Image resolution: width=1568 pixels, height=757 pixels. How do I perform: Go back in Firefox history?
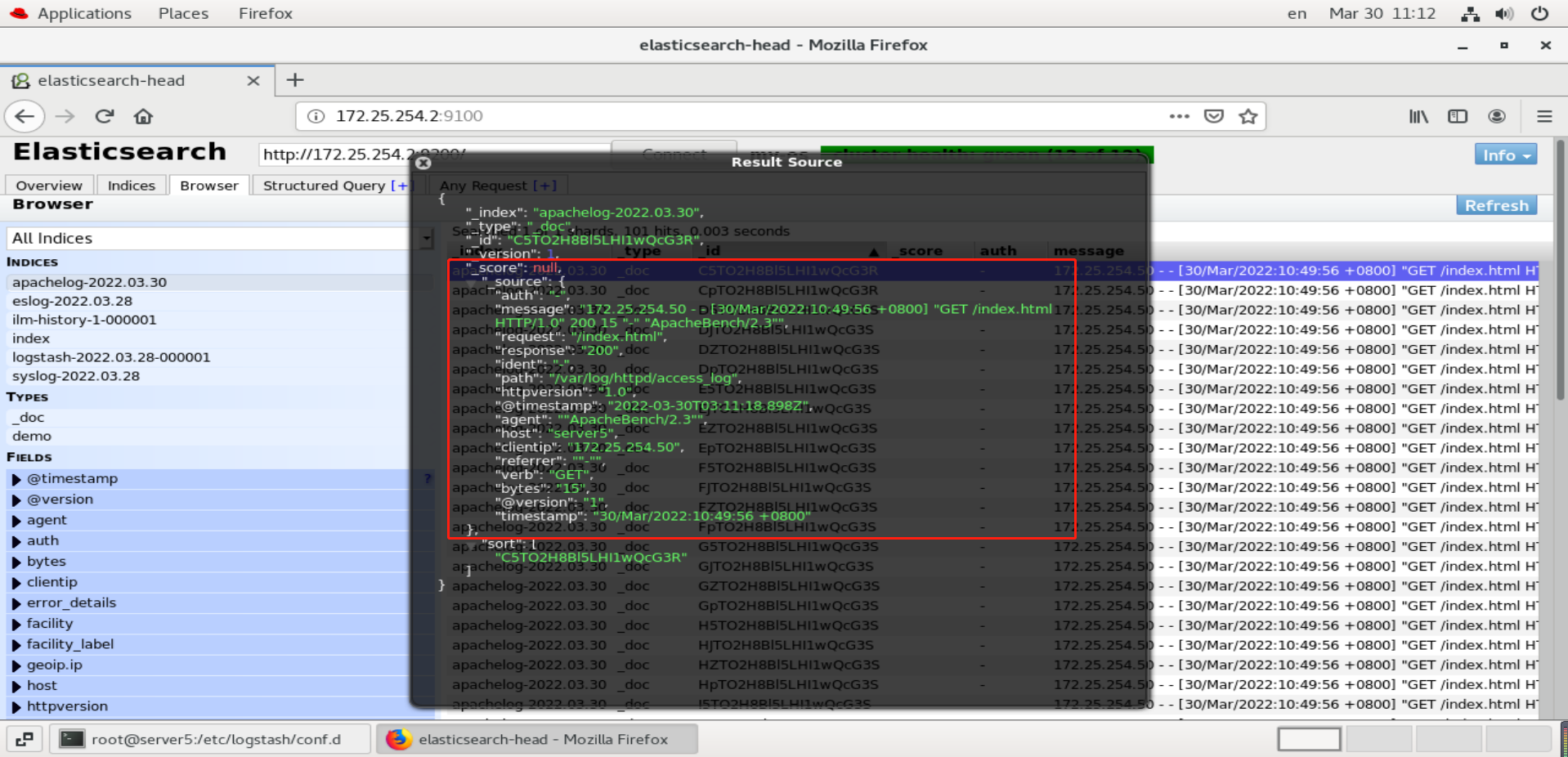click(x=25, y=116)
